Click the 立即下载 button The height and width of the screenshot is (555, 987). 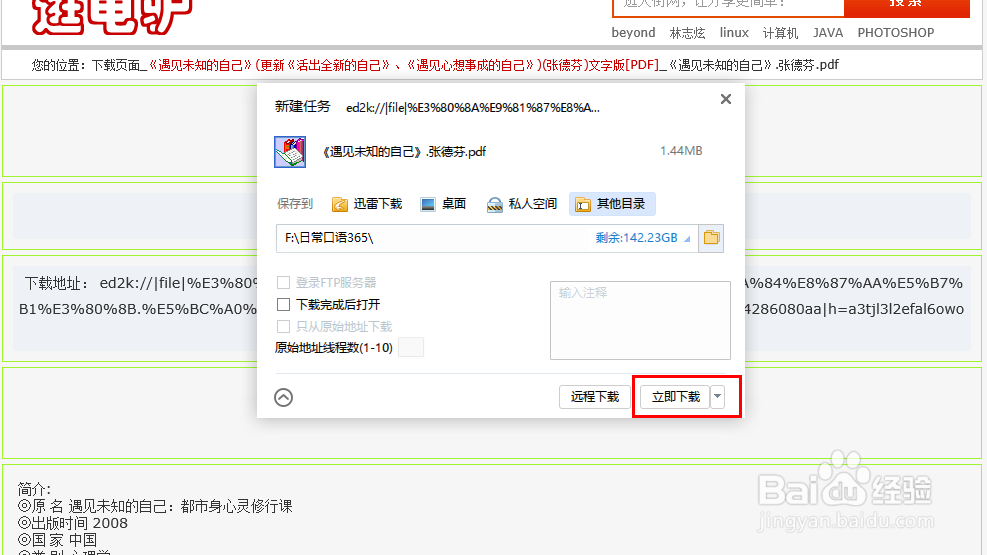[x=675, y=397]
